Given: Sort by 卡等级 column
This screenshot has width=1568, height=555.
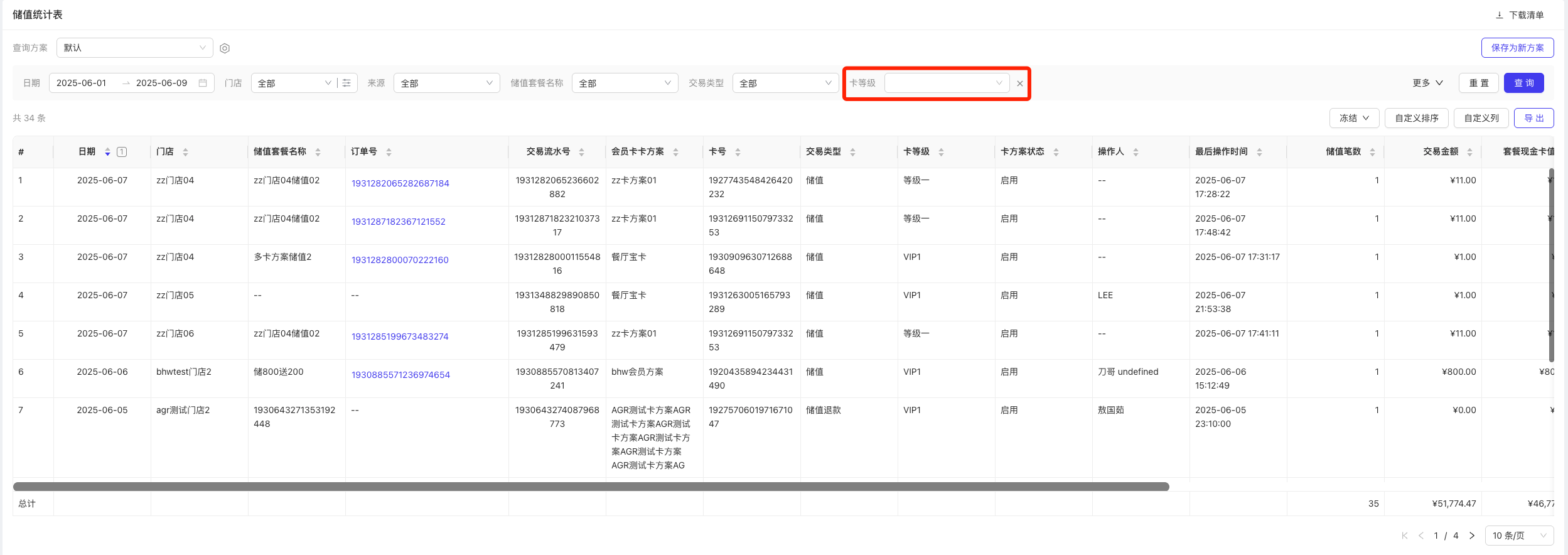Looking at the screenshot, I should 941,152.
